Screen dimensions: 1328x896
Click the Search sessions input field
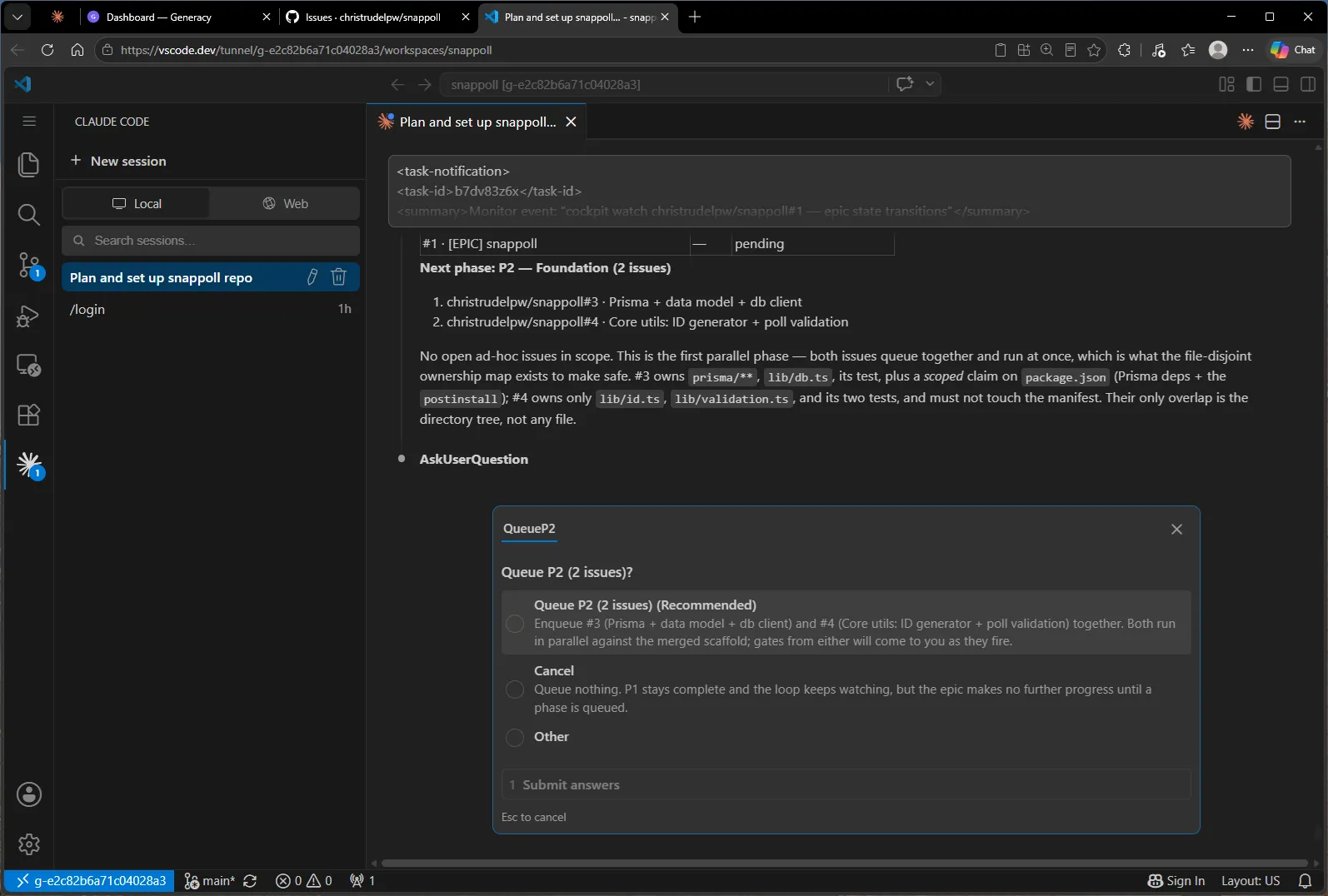coord(211,241)
